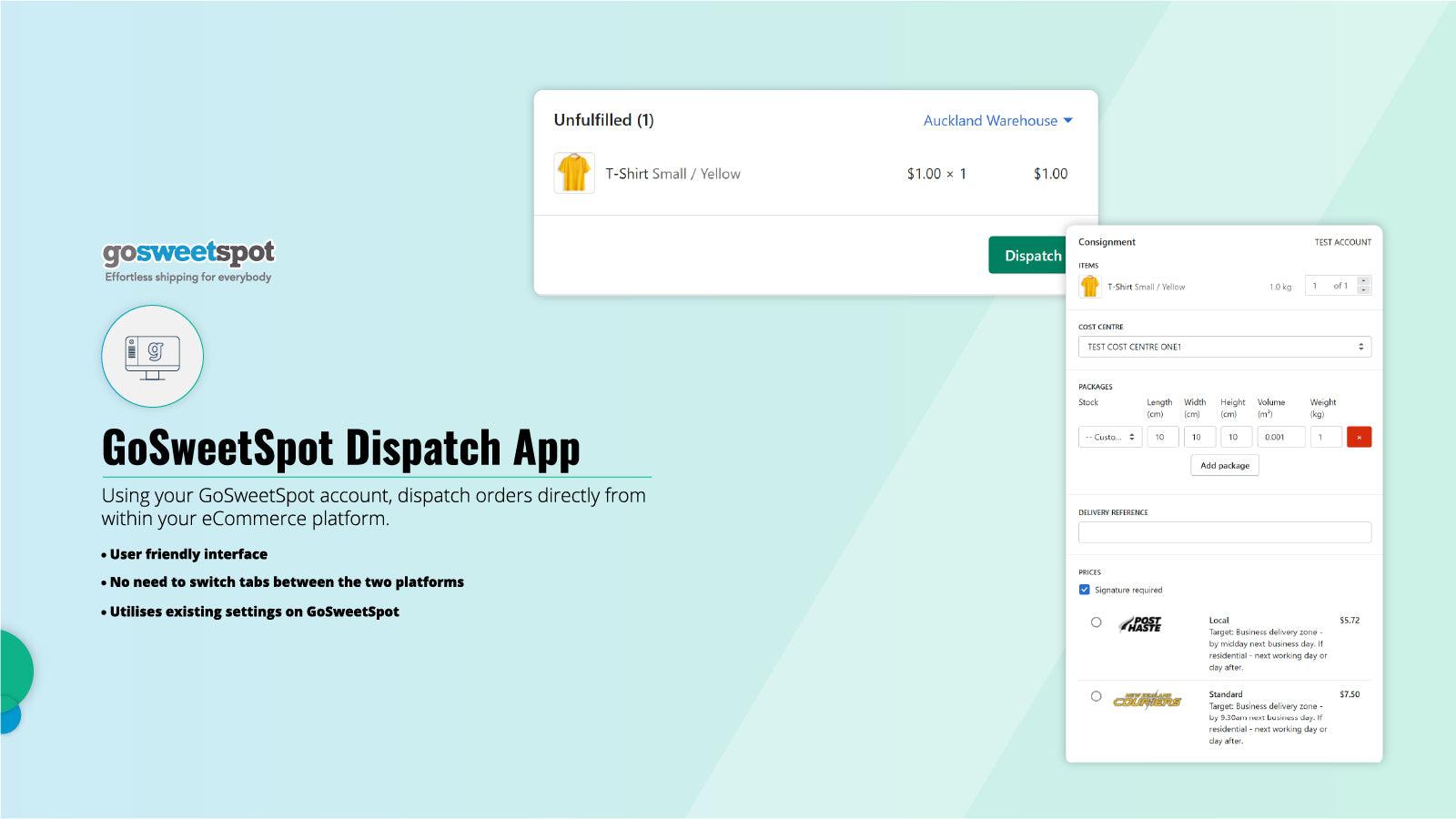Click the quantity down arrow for the T-Shirt

(x=1363, y=289)
